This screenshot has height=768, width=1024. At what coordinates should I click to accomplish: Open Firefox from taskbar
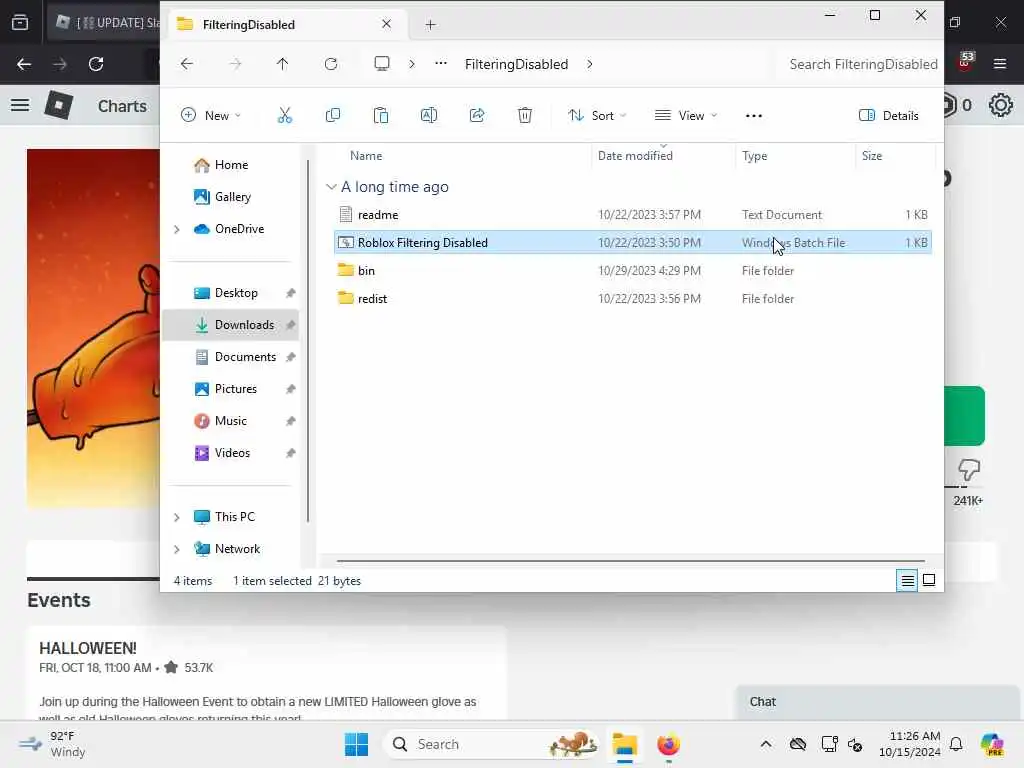pos(668,744)
